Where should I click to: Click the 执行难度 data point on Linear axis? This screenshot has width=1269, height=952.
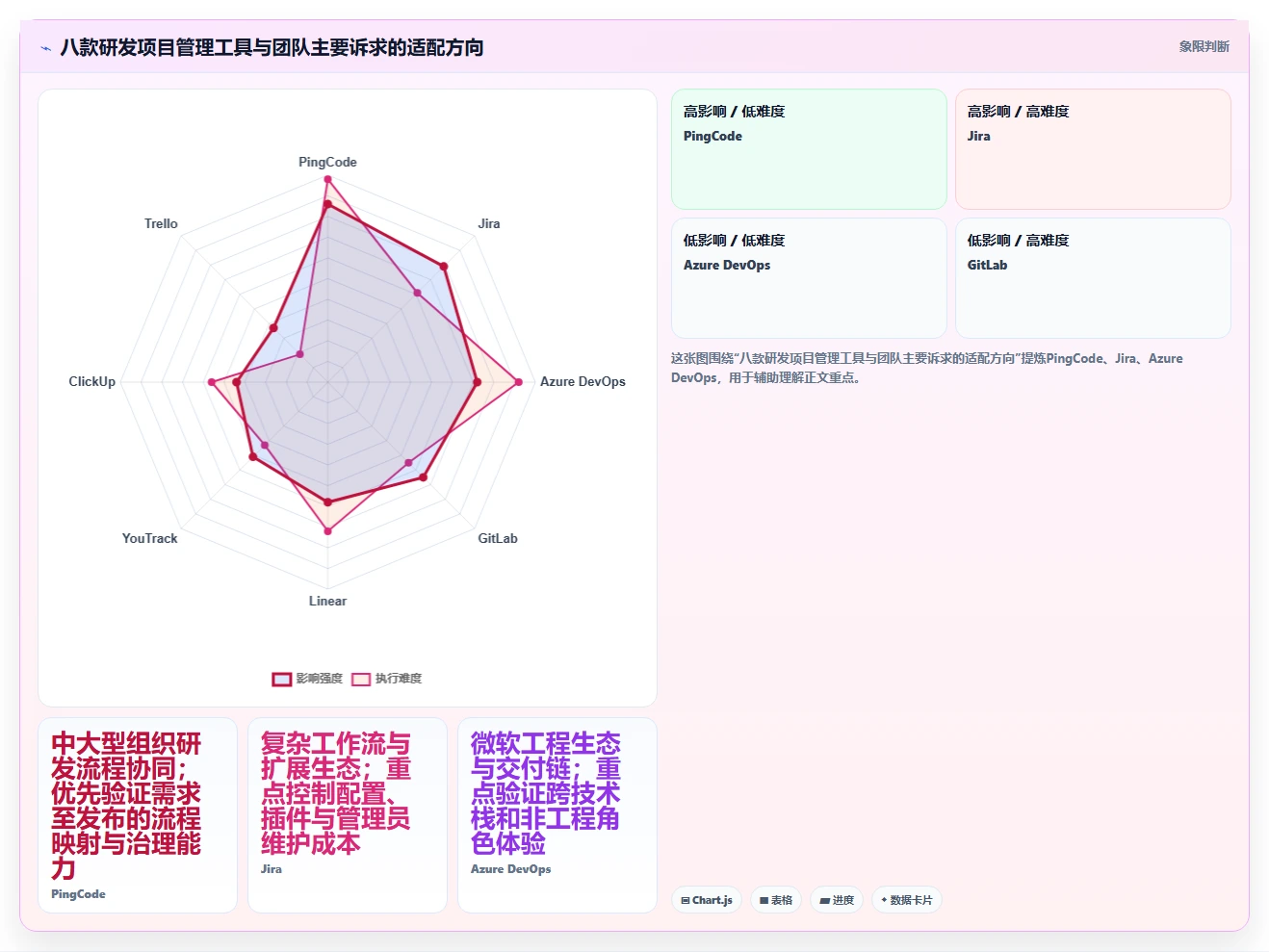point(327,530)
